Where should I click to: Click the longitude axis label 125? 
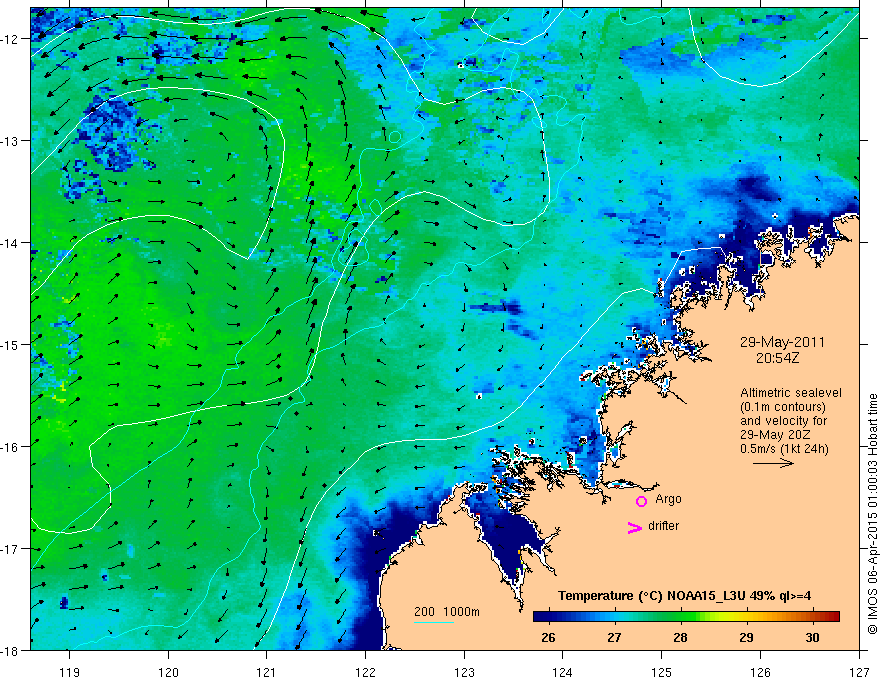point(662,672)
